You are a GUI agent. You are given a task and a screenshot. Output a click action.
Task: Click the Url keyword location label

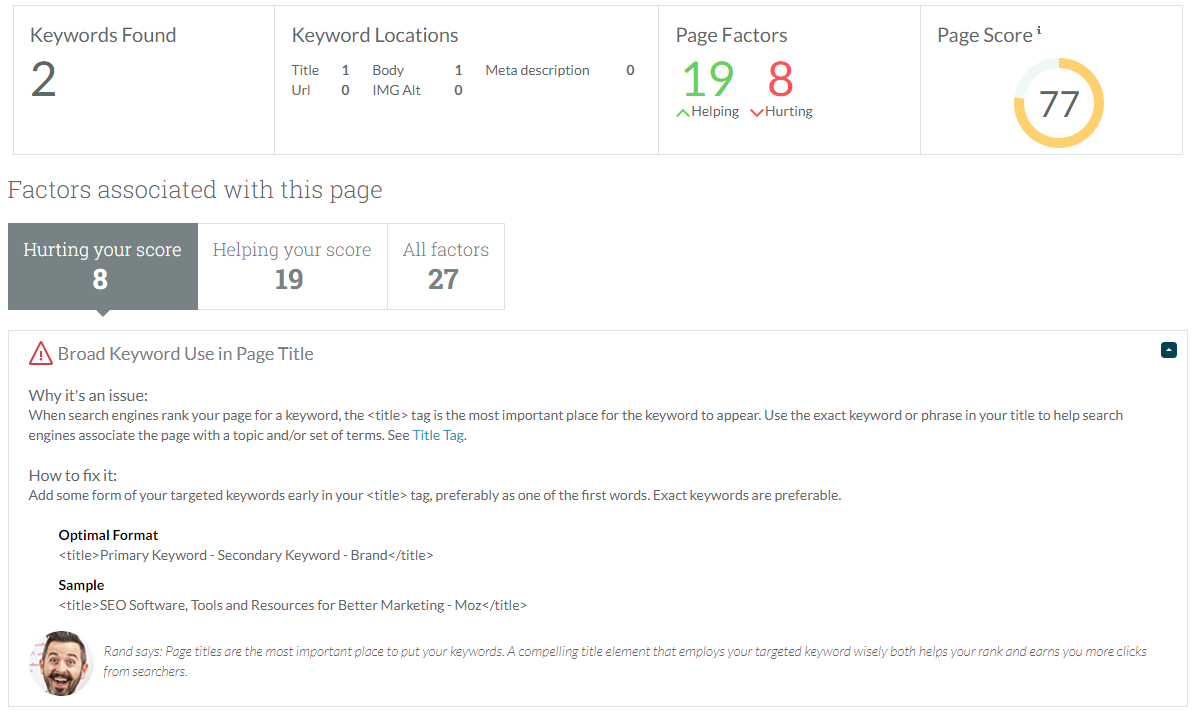[301, 90]
